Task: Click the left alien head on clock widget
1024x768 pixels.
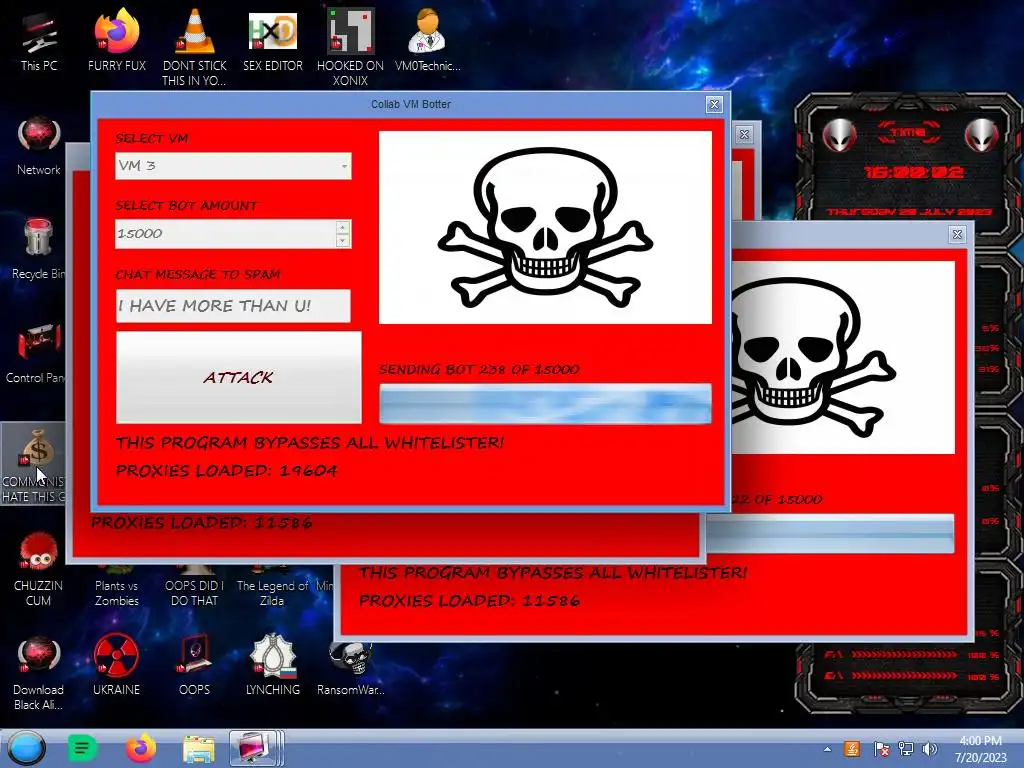Action: [839, 136]
